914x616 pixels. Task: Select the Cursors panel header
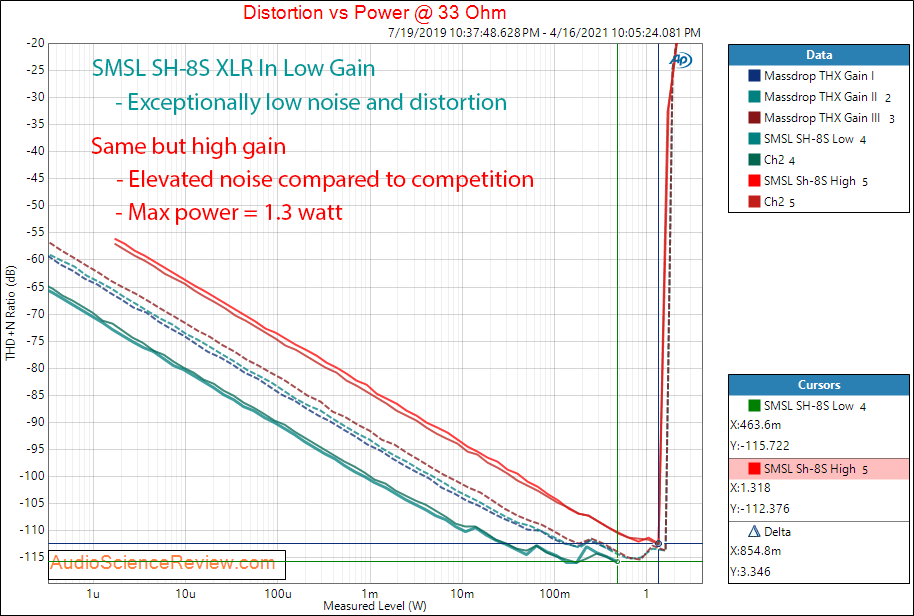(x=818, y=385)
